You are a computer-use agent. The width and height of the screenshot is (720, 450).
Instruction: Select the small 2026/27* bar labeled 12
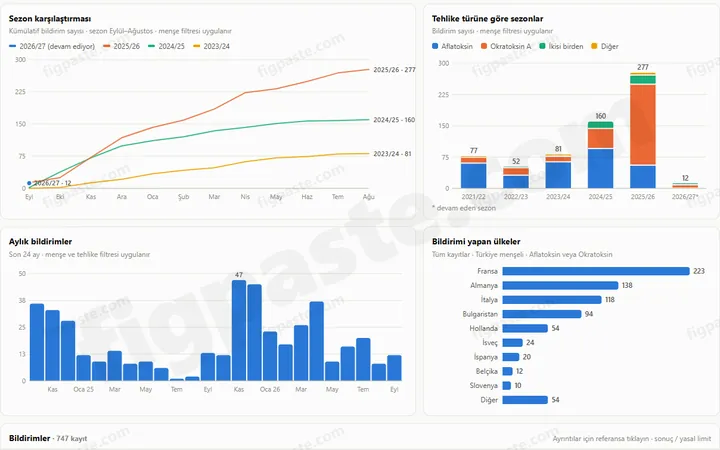(685, 186)
